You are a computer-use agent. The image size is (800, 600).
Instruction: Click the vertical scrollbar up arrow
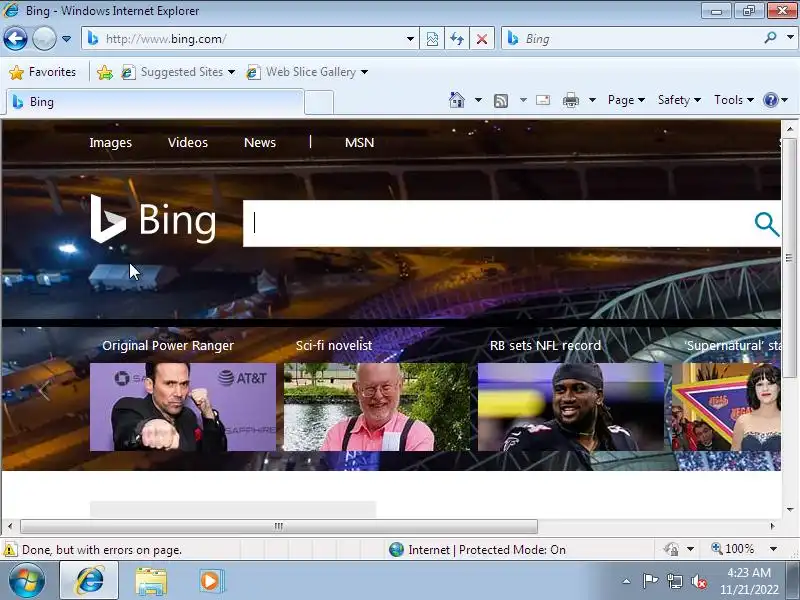pyautogui.click(x=790, y=129)
